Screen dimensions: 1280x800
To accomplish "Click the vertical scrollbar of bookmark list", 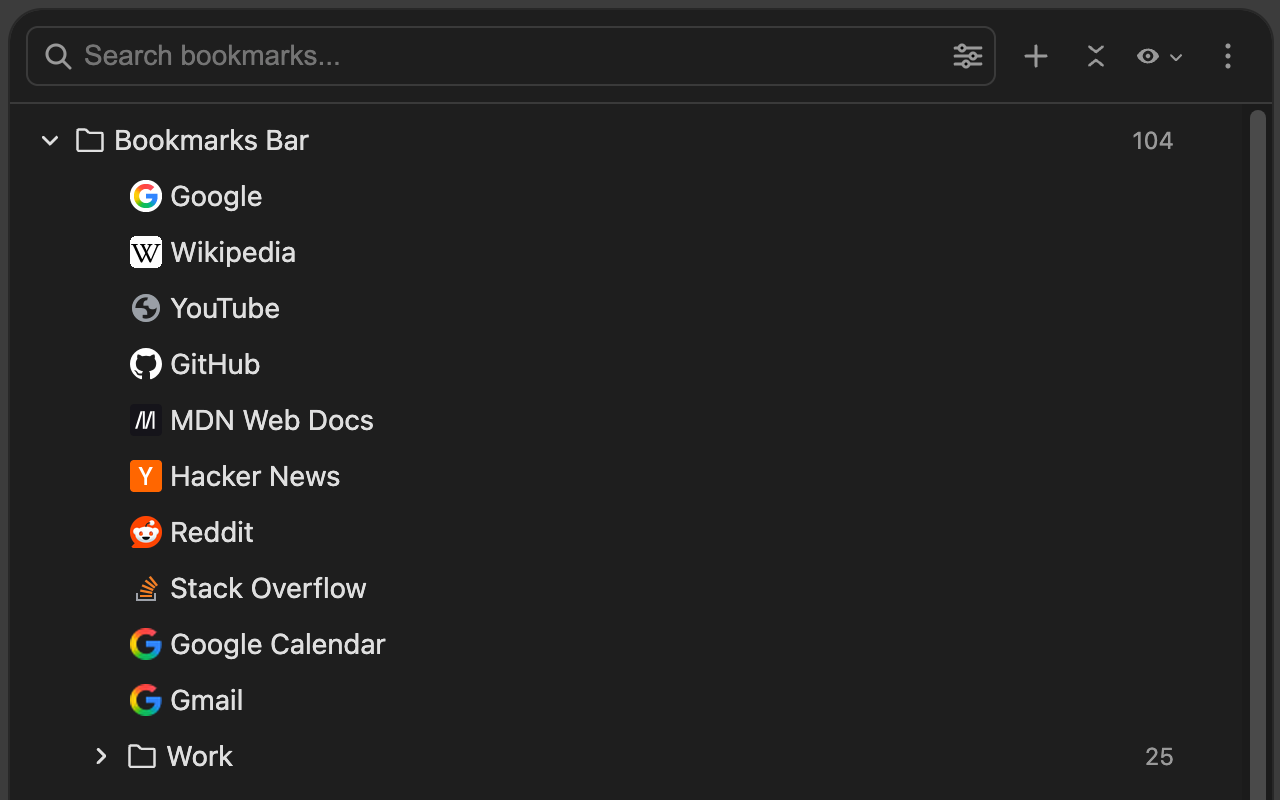I will coord(1257,450).
